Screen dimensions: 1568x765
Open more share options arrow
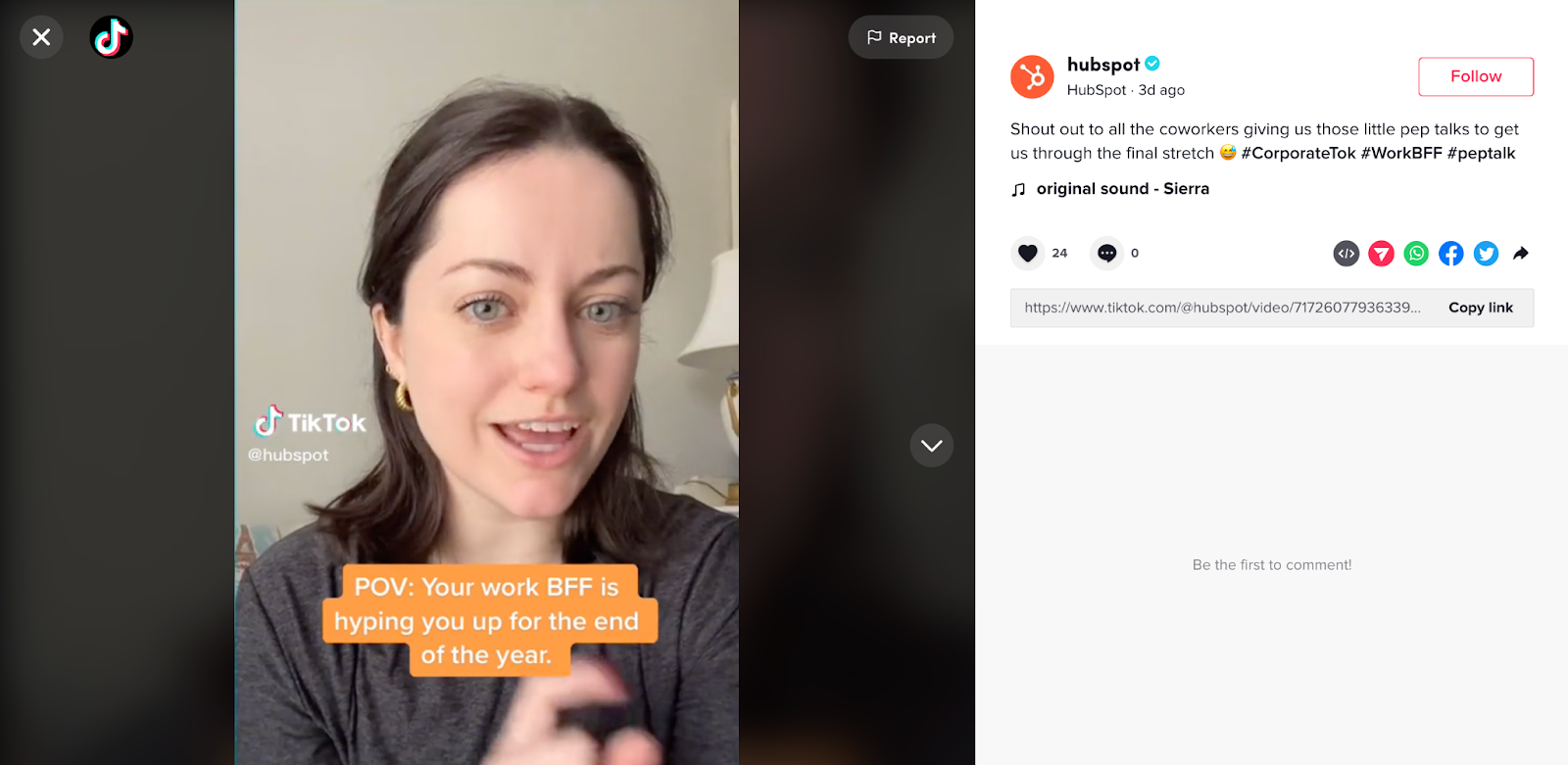coord(1521,254)
